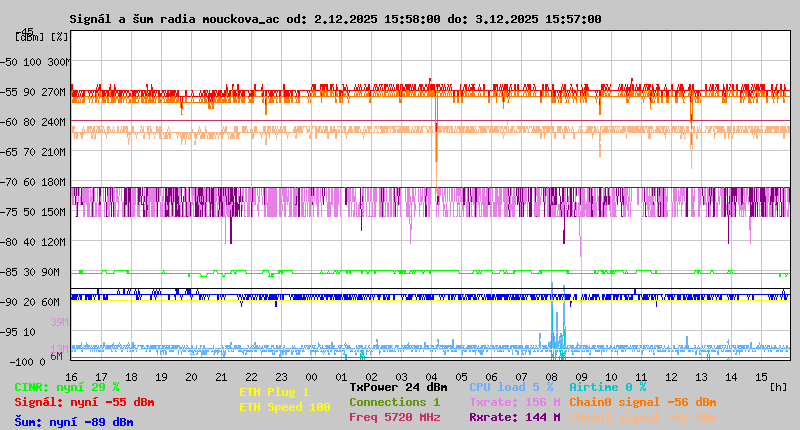Click the 'Connections 1' legend label
Viewport: 800px width, 430px height.
pyautogui.click(x=394, y=402)
